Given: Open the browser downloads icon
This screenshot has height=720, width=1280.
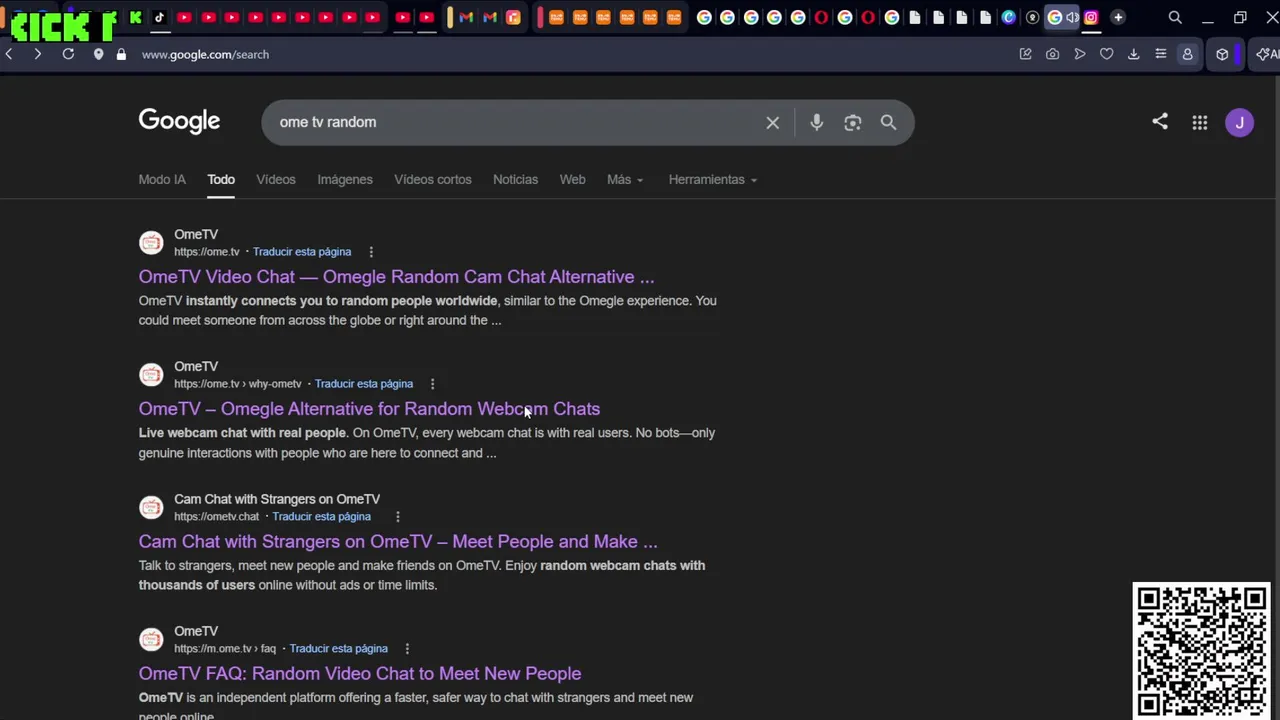Looking at the screenshot, I should point(1133,54).
